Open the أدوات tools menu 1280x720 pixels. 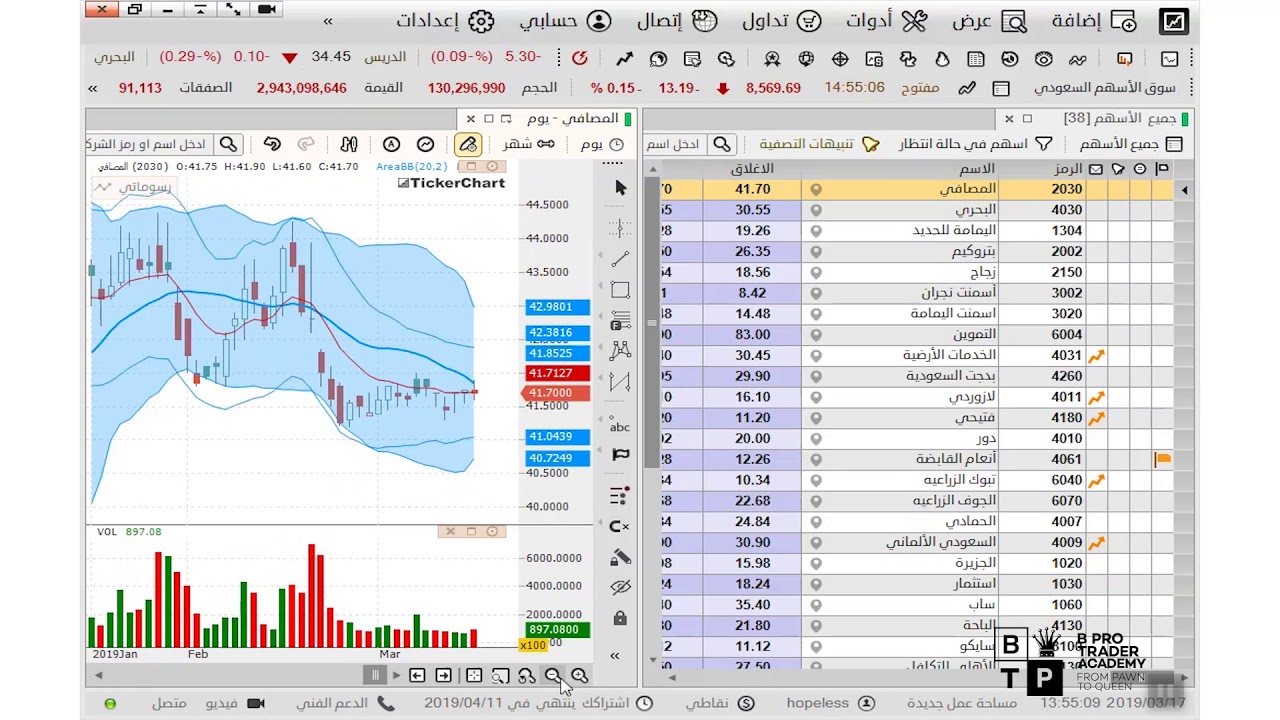(887, 21)
